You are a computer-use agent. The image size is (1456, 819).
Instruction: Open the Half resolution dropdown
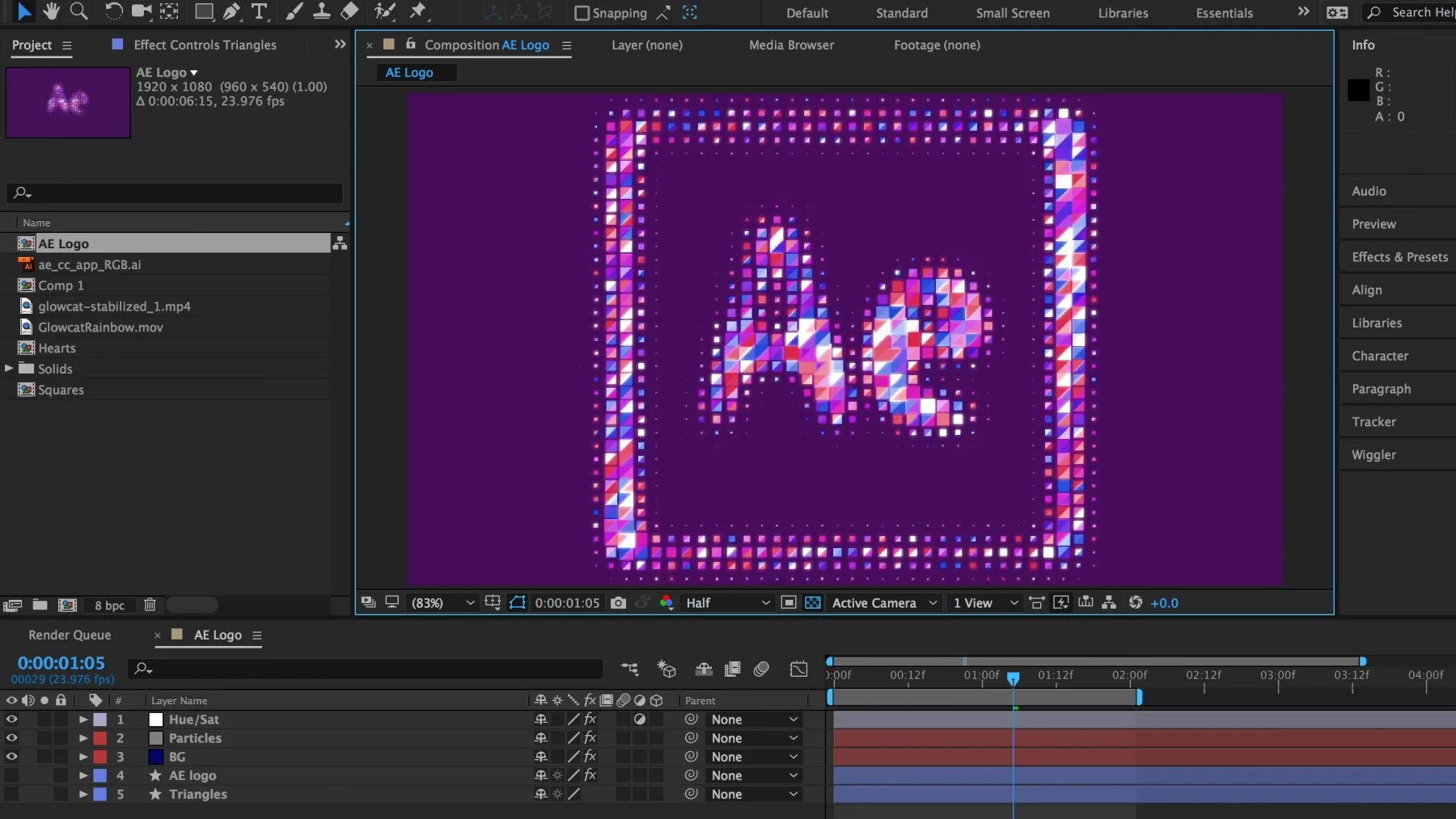[x=728, y=603]
